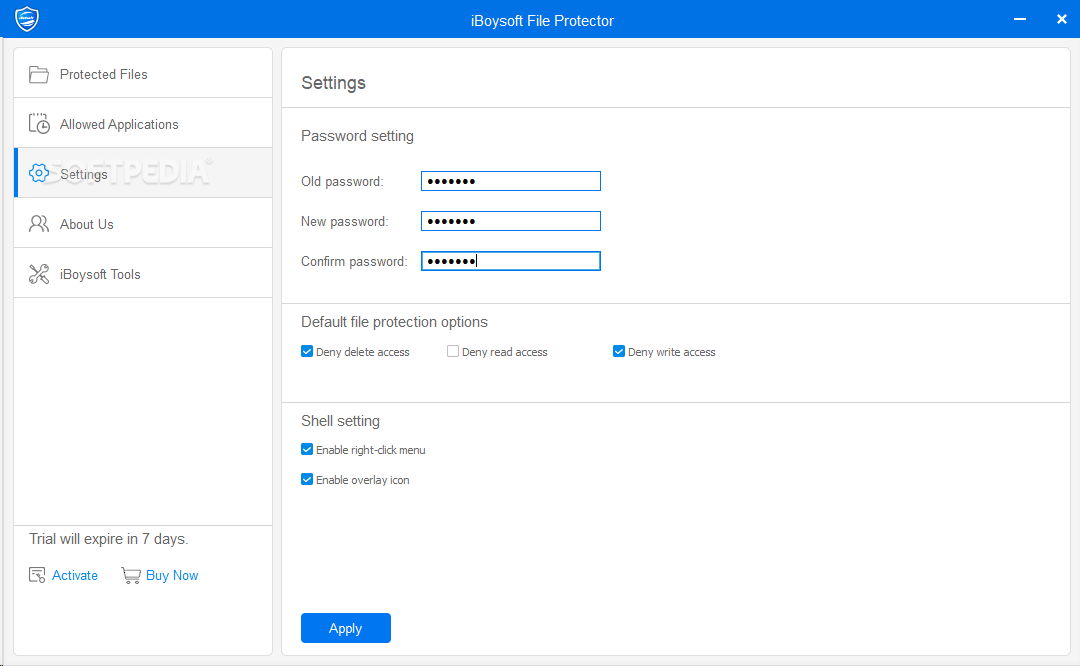Click the 'Old password:' label
Screen dimensions: 1080x666
click(x=342, y=181)
